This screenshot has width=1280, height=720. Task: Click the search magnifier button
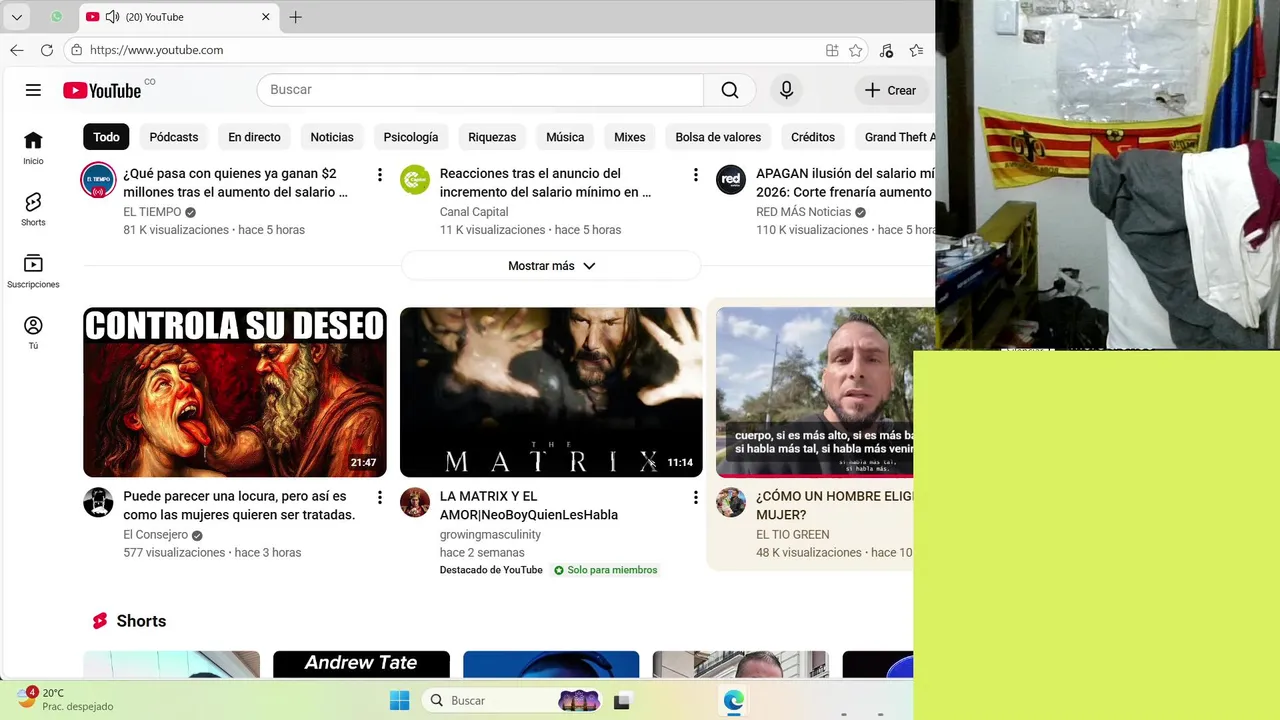[730, 90]
